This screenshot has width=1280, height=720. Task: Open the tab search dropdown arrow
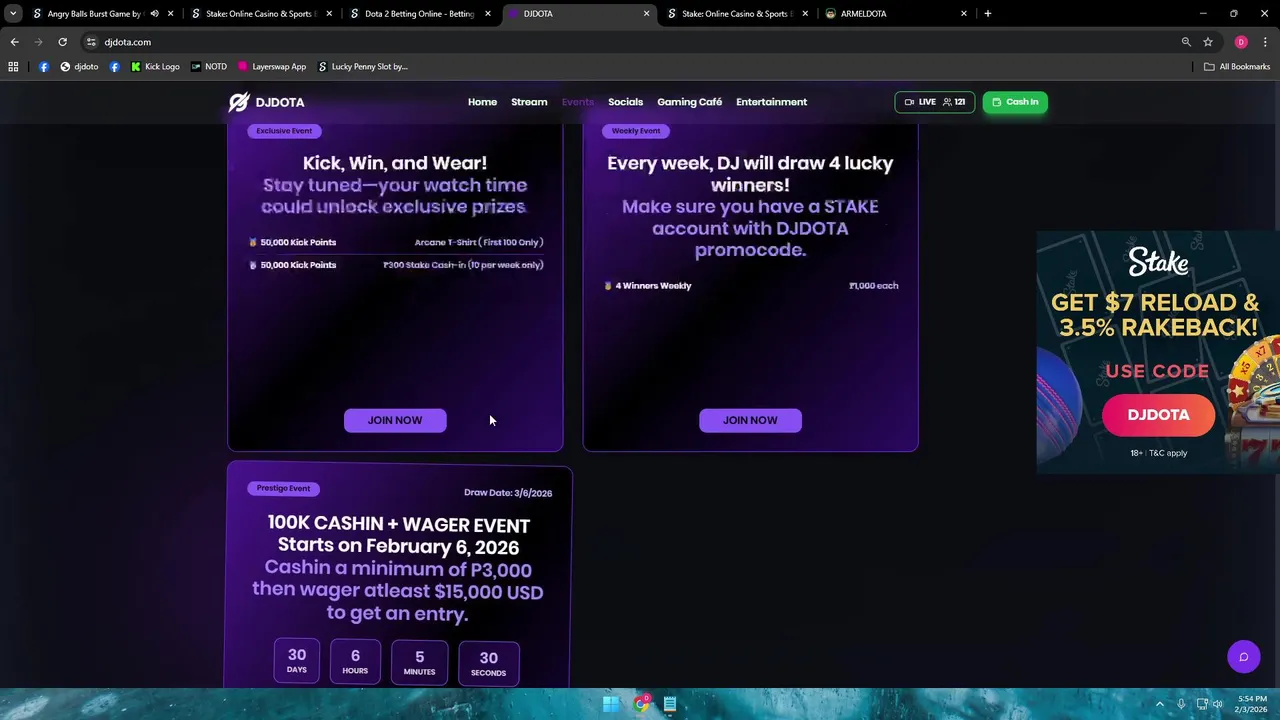(x=13, y=14)
